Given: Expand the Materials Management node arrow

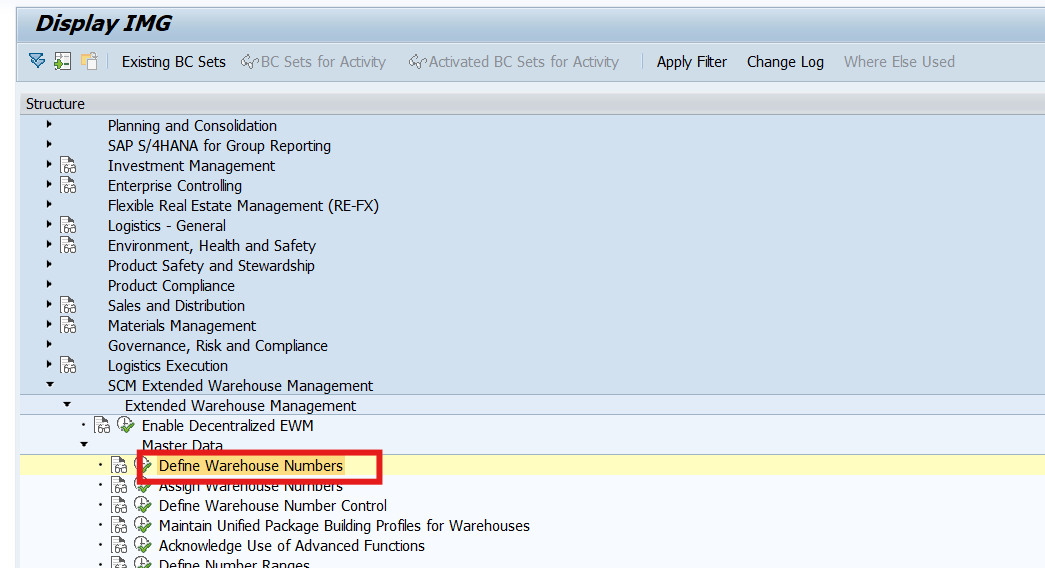Looking at the screenshot, I should click(x=49, y=324).
